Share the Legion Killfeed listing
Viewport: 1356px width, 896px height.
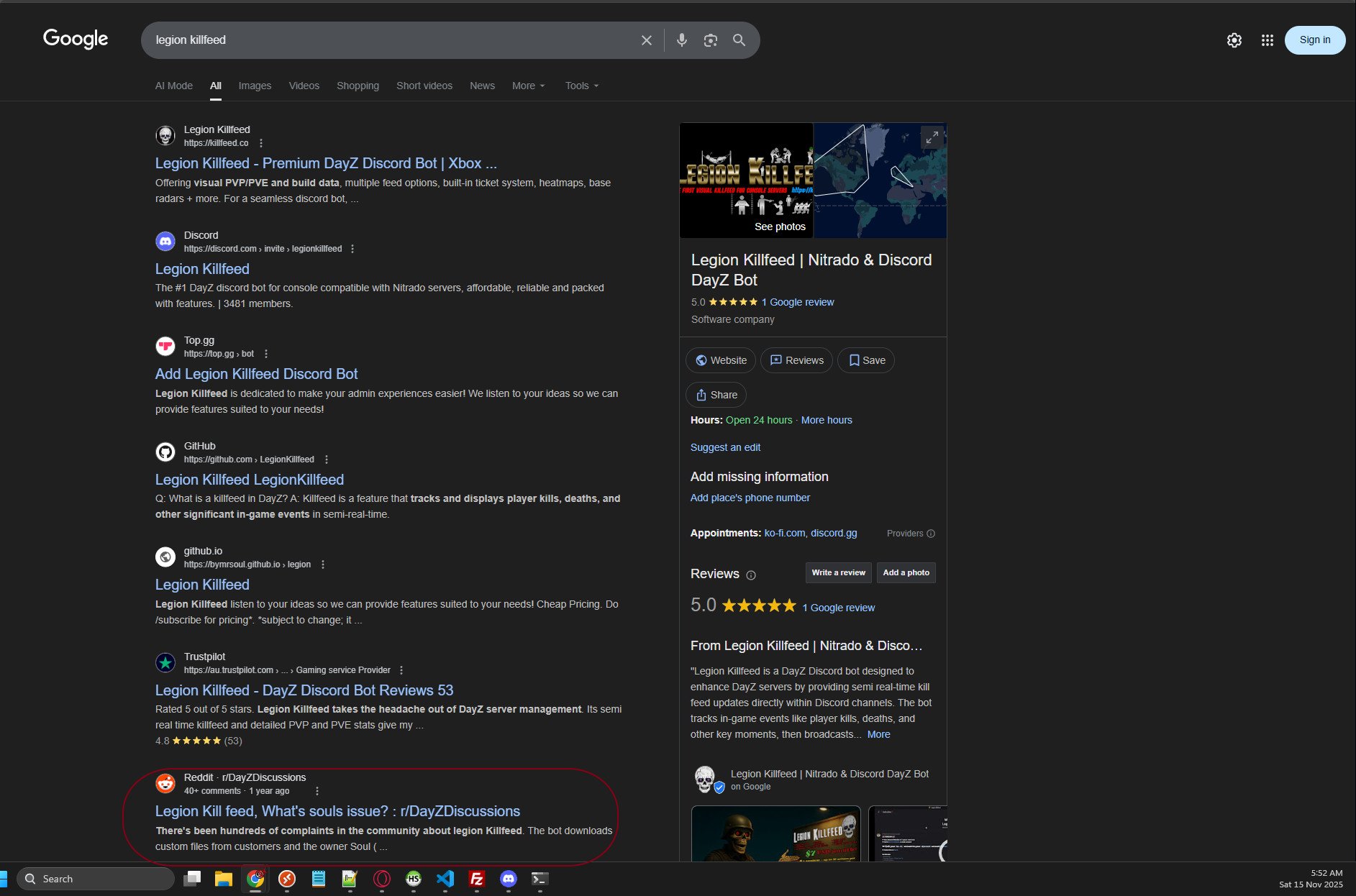click(716, 395)
